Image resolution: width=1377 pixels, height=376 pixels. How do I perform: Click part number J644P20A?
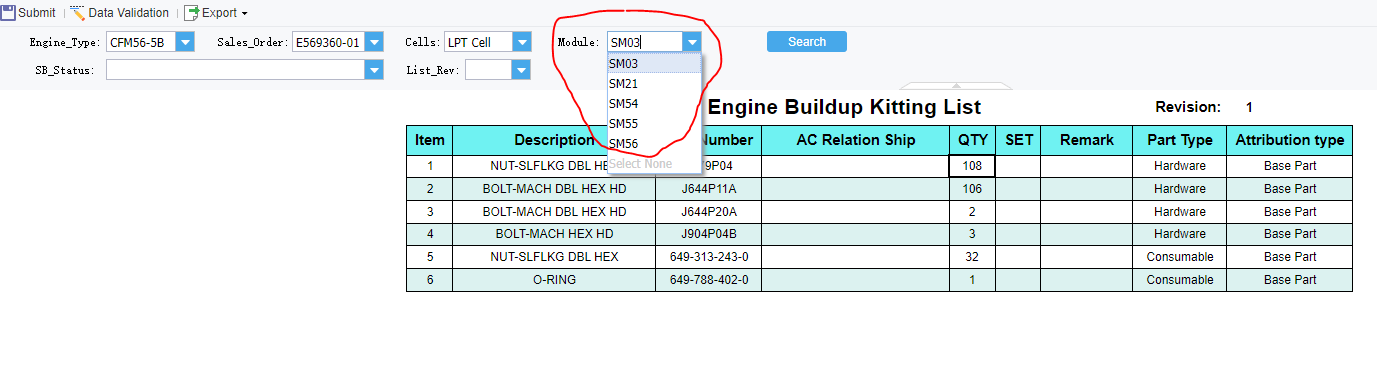pos(709,212)
